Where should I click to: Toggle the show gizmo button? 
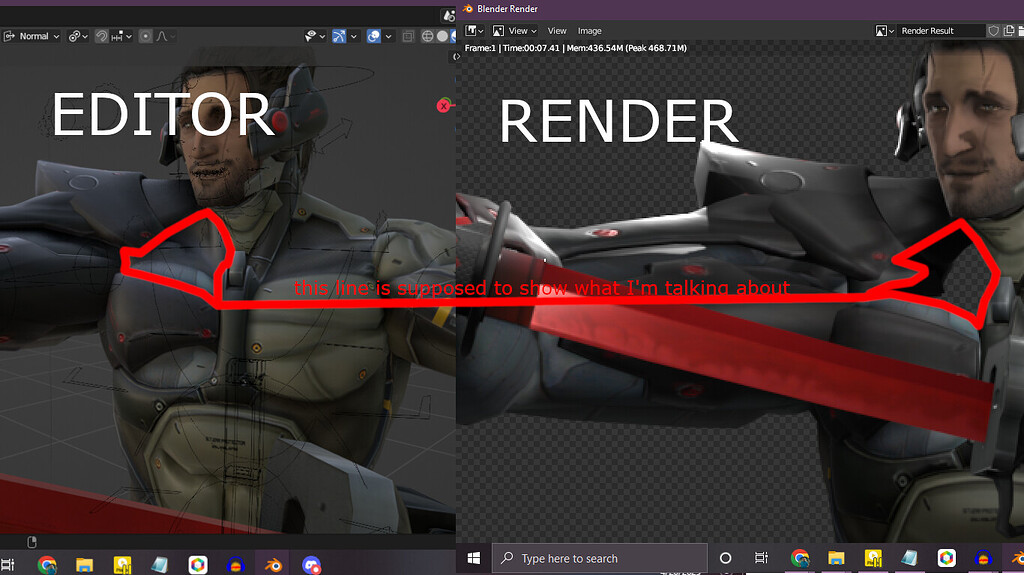(339, 37)
